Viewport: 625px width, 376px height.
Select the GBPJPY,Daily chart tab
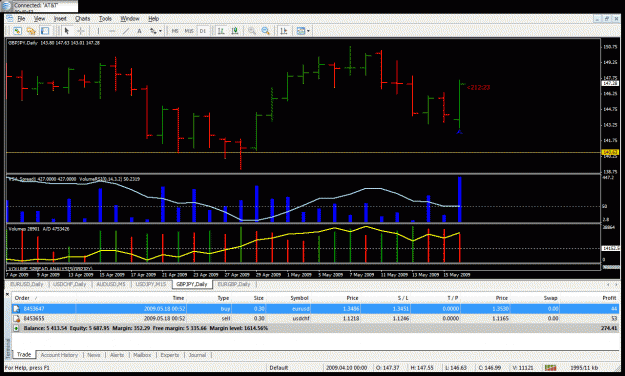(192, 284)
